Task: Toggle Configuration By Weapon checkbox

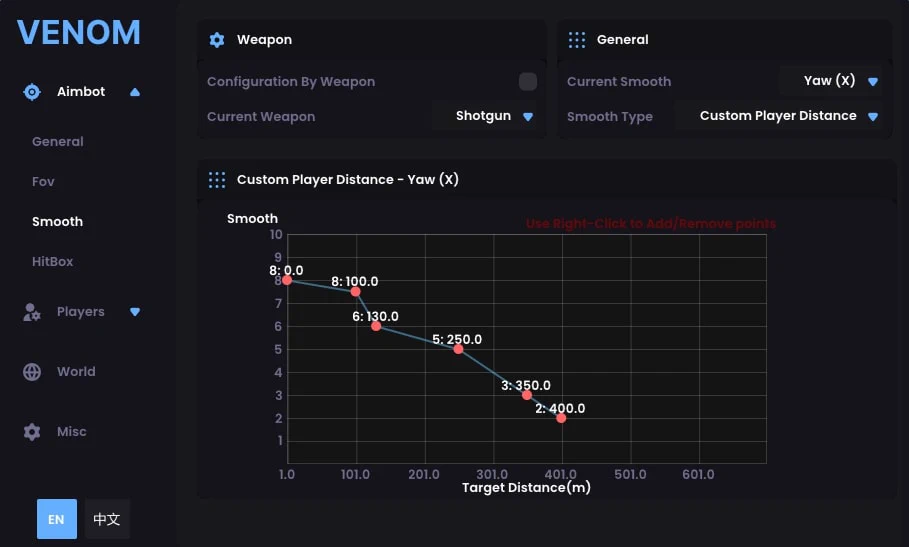Action: 528,81
